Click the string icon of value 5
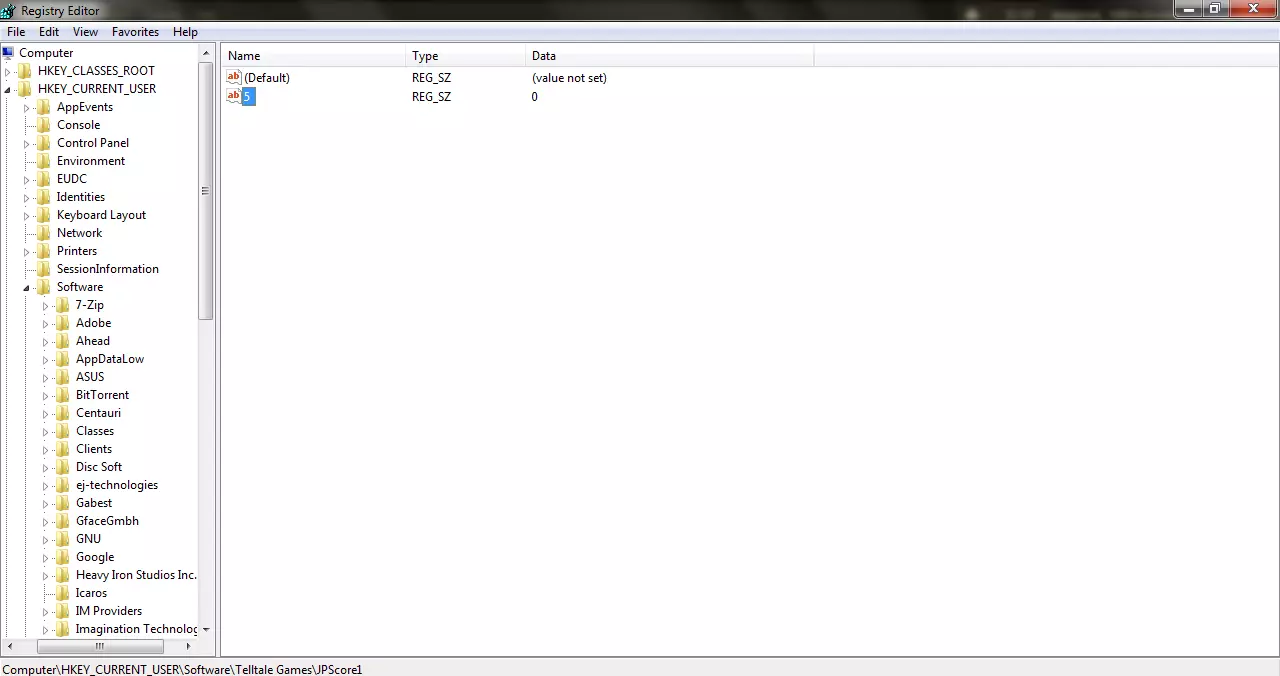Screen dimensions: 1280x676 tap(234, 96)
